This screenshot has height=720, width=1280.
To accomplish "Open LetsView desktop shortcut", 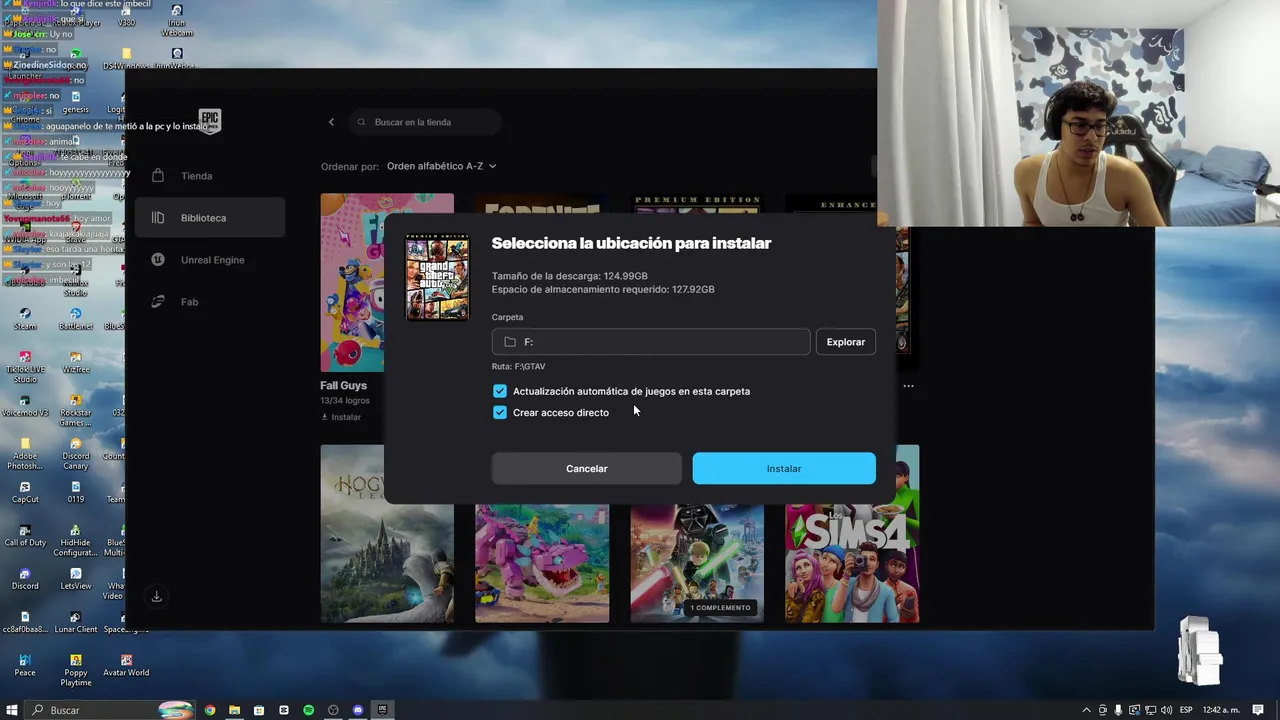I will click(x=75, y=578).
